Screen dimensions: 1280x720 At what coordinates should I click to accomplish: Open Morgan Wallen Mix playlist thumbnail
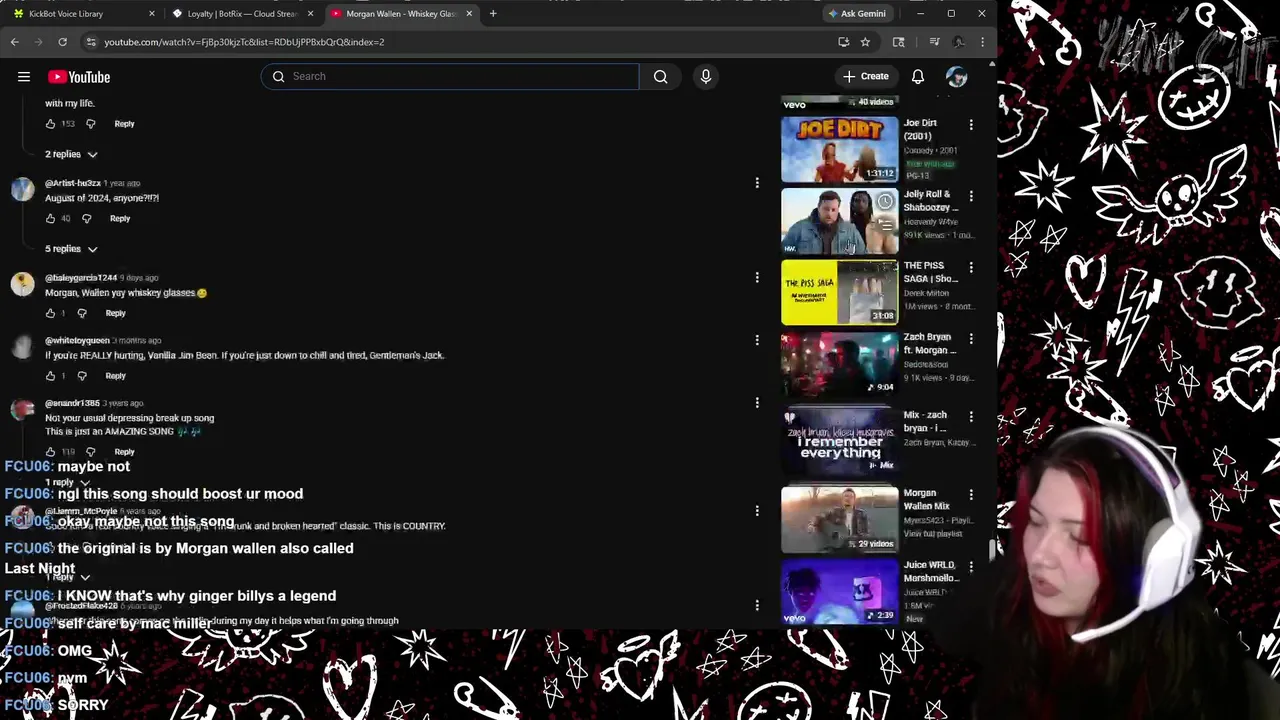840,519
